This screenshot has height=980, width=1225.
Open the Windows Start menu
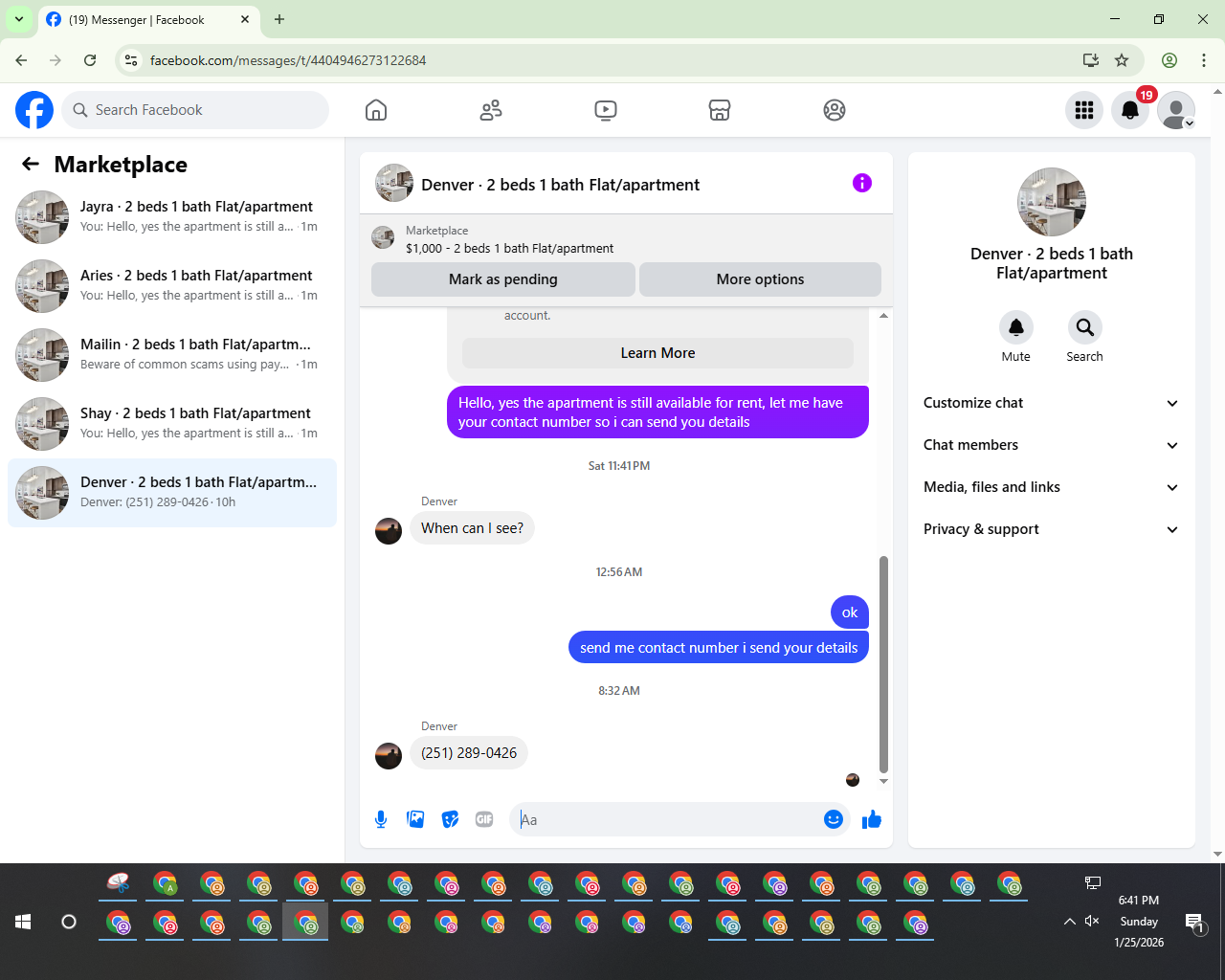coord(23,922)
